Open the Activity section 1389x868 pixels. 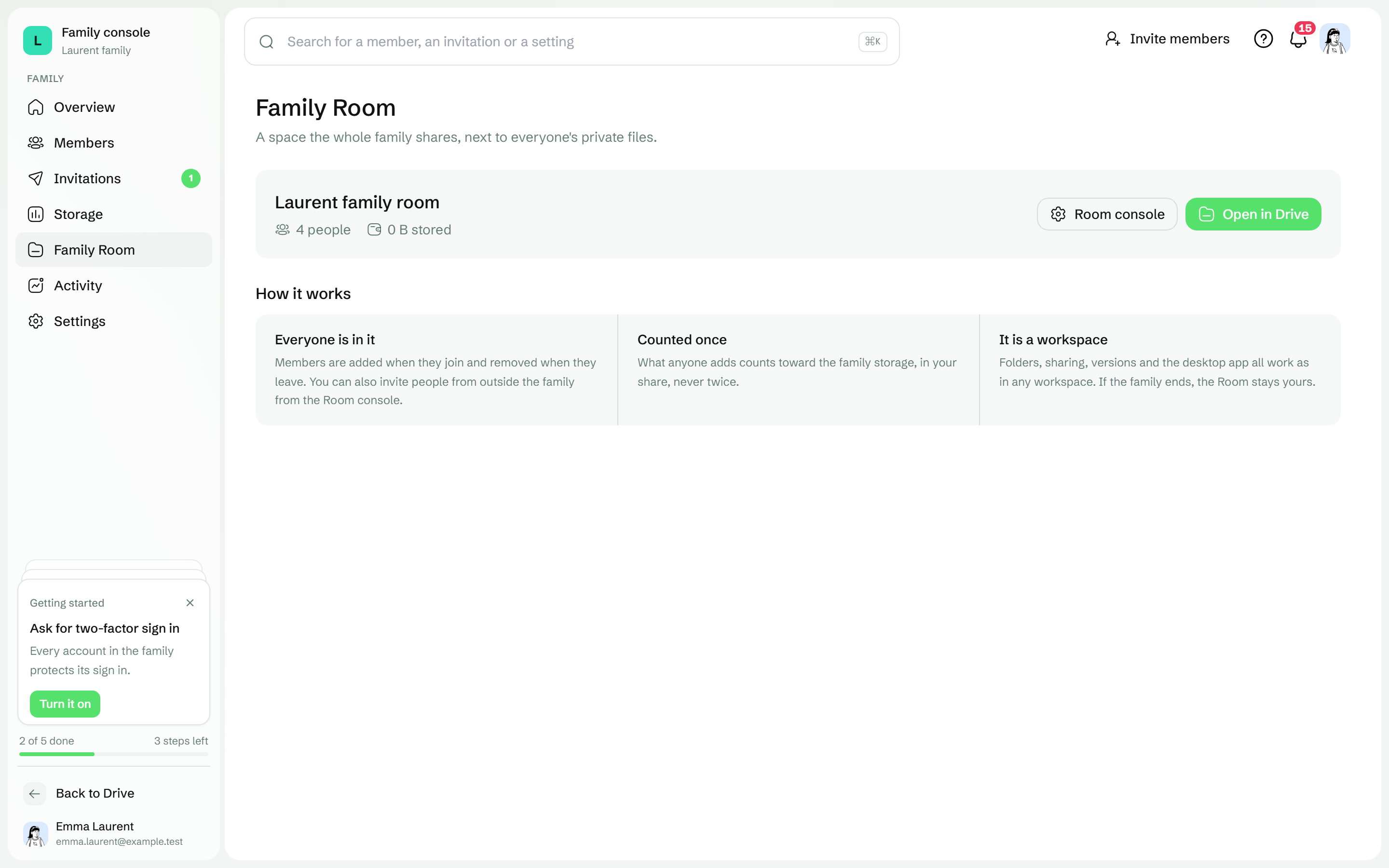[x=114, y=285]
